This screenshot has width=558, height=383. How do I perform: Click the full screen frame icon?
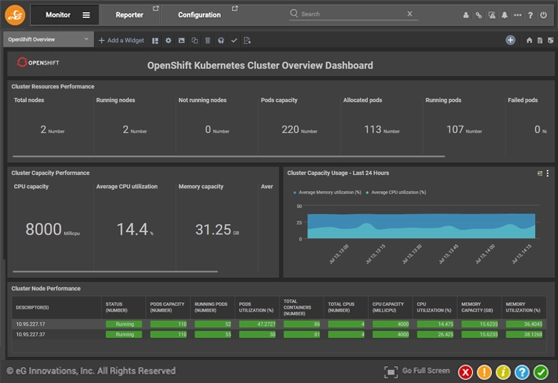tap(391, 372)
